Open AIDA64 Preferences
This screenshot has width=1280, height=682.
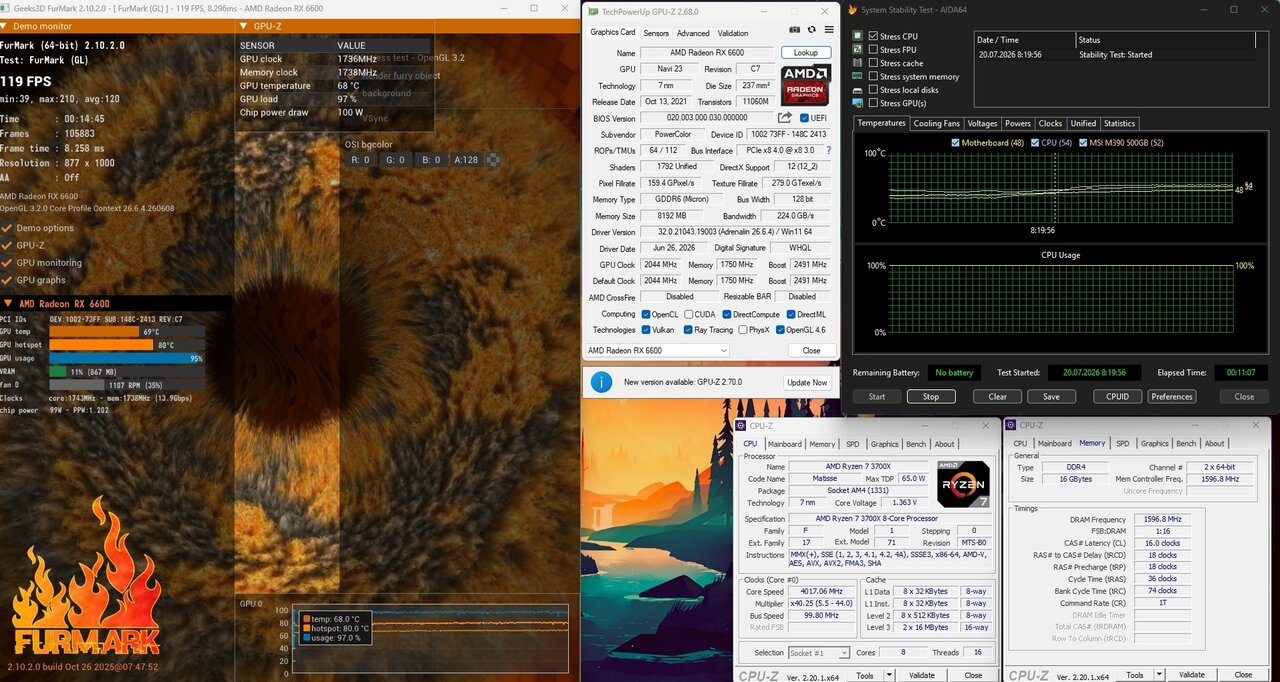[x=1171, y=397]
